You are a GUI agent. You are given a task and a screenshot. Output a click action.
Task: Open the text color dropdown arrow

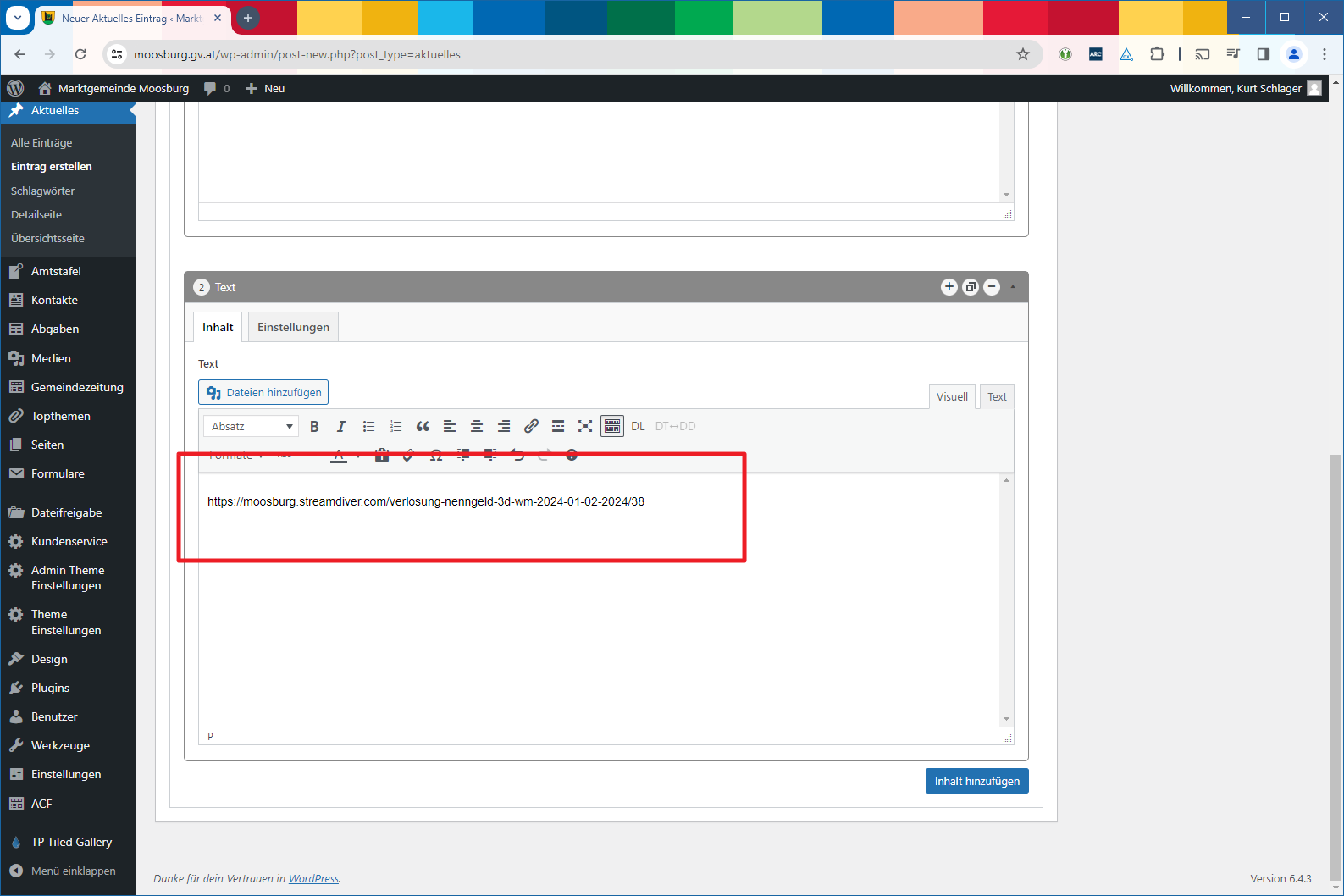click(x=358, y=456)
